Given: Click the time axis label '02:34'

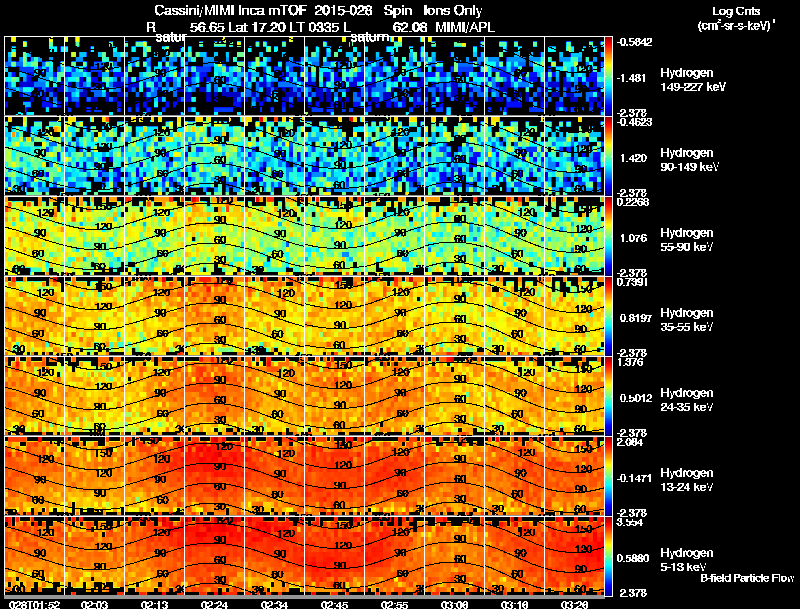Looking at the screenshot, I should (274, 604).
